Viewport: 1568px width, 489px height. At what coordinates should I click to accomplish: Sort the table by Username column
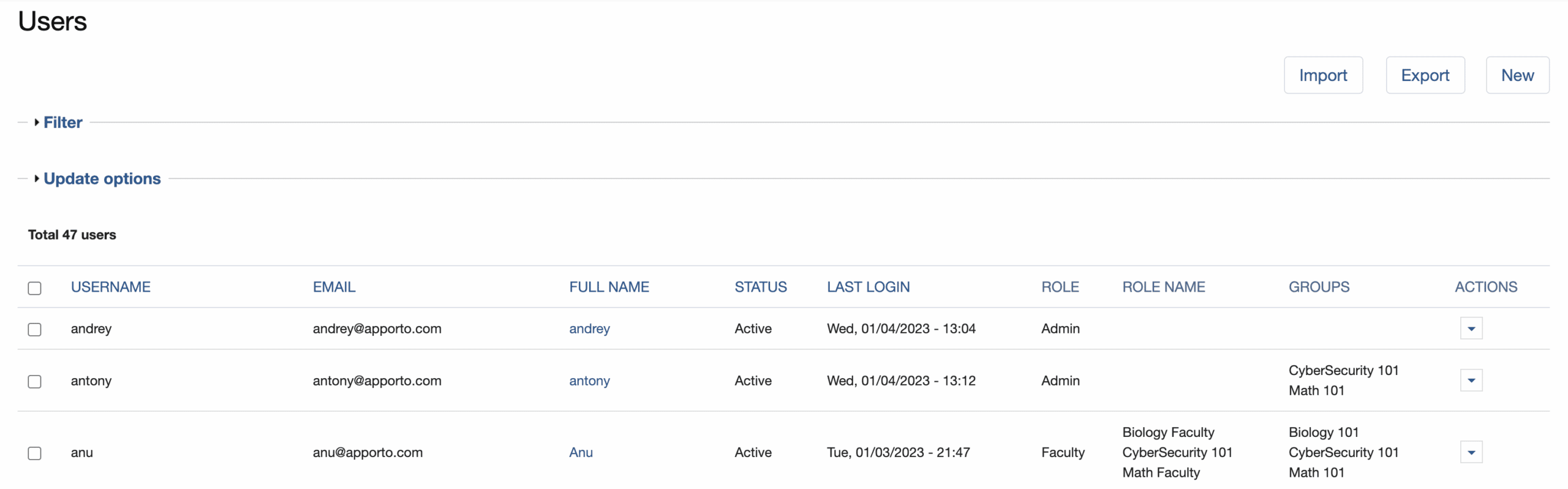(111, 287)
